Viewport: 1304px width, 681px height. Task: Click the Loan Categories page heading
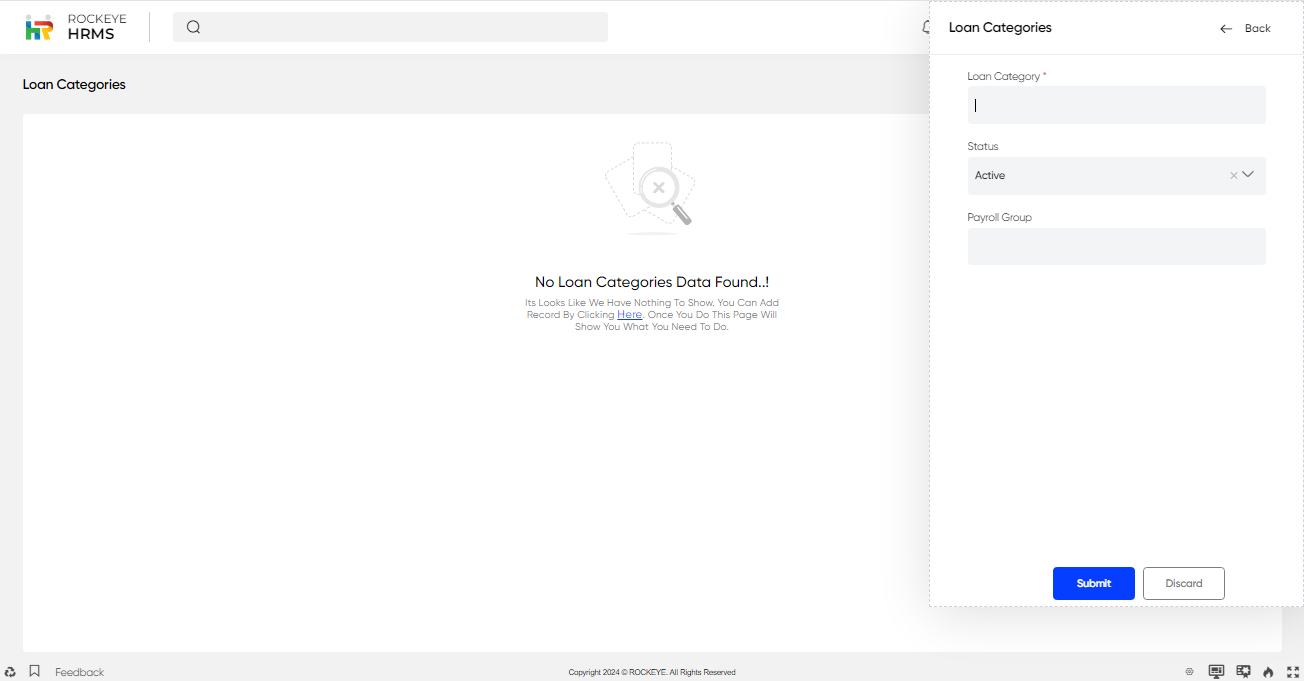point(74,85)
